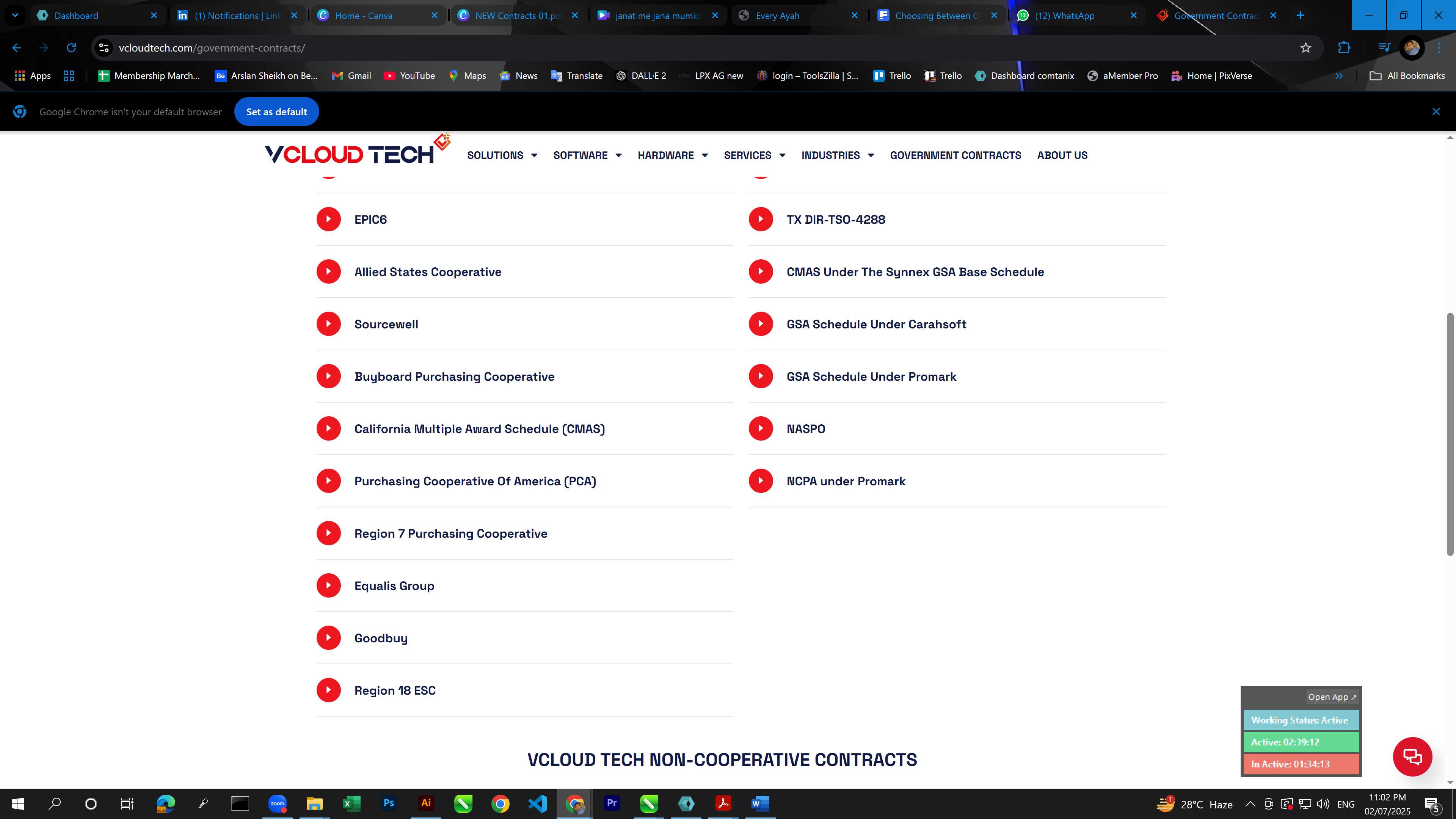Image resolution: width=1456 pixels, height=819 pixels.
Task: Click the Sourcewell red play icon
Action: click(x=328, y=324)
